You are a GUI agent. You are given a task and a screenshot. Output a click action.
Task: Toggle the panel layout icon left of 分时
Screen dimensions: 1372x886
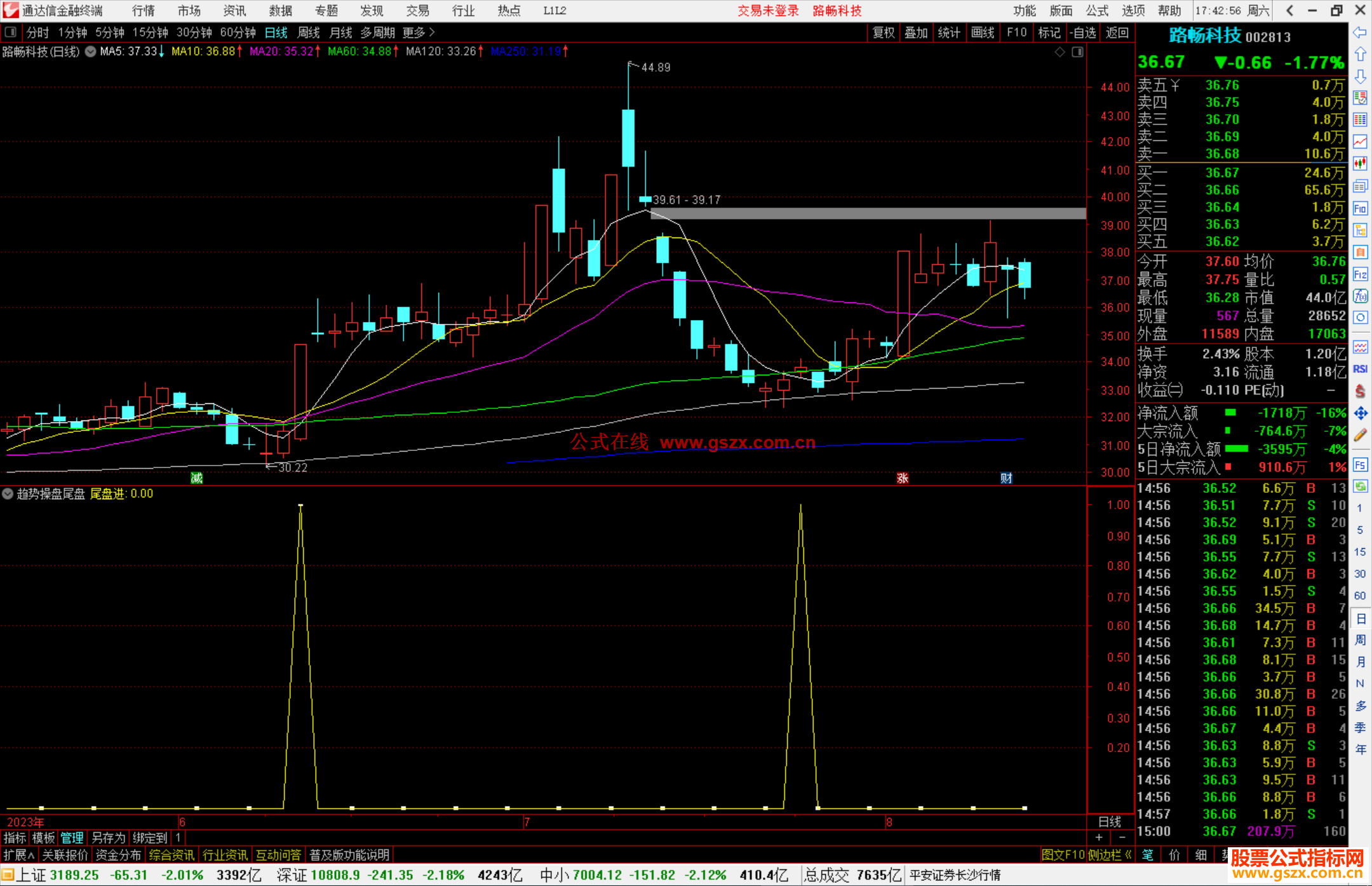(10, 32)
